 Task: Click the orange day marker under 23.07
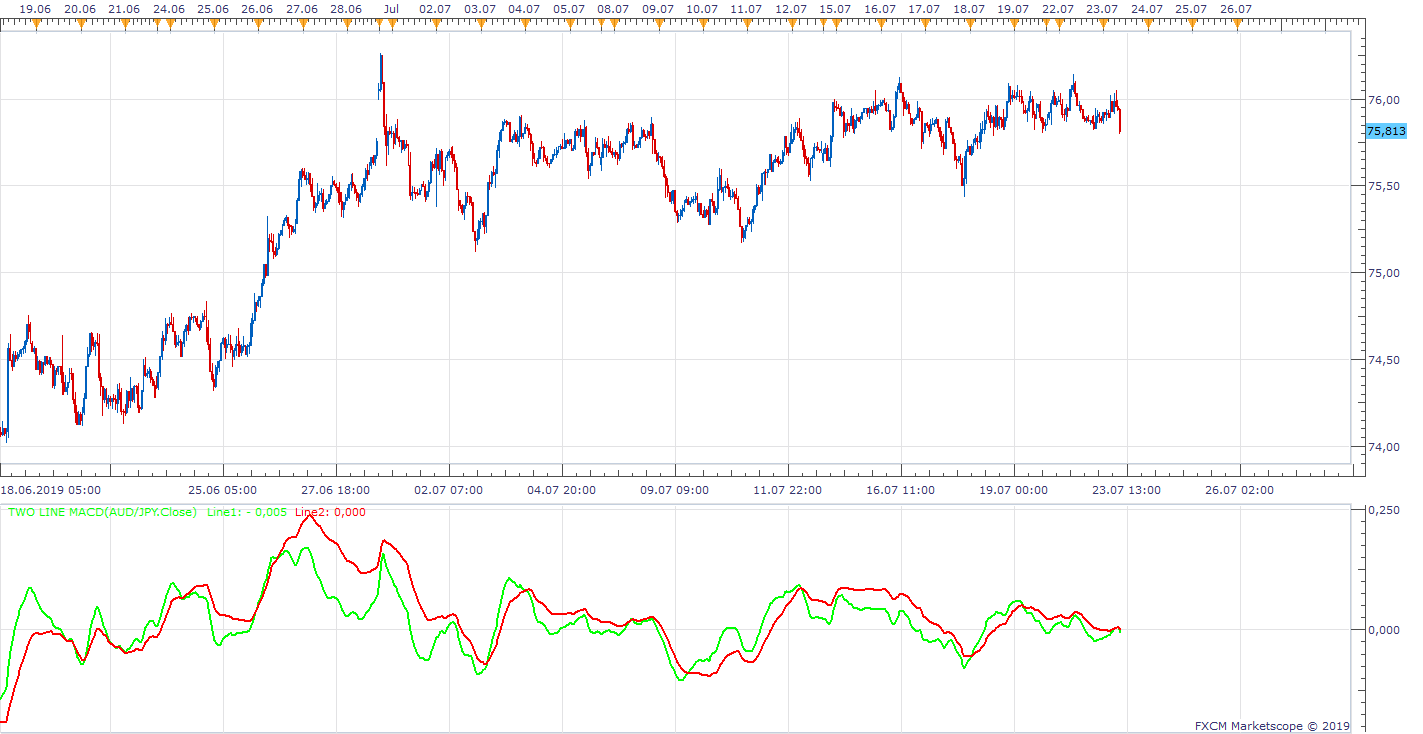pos(1103,25)
